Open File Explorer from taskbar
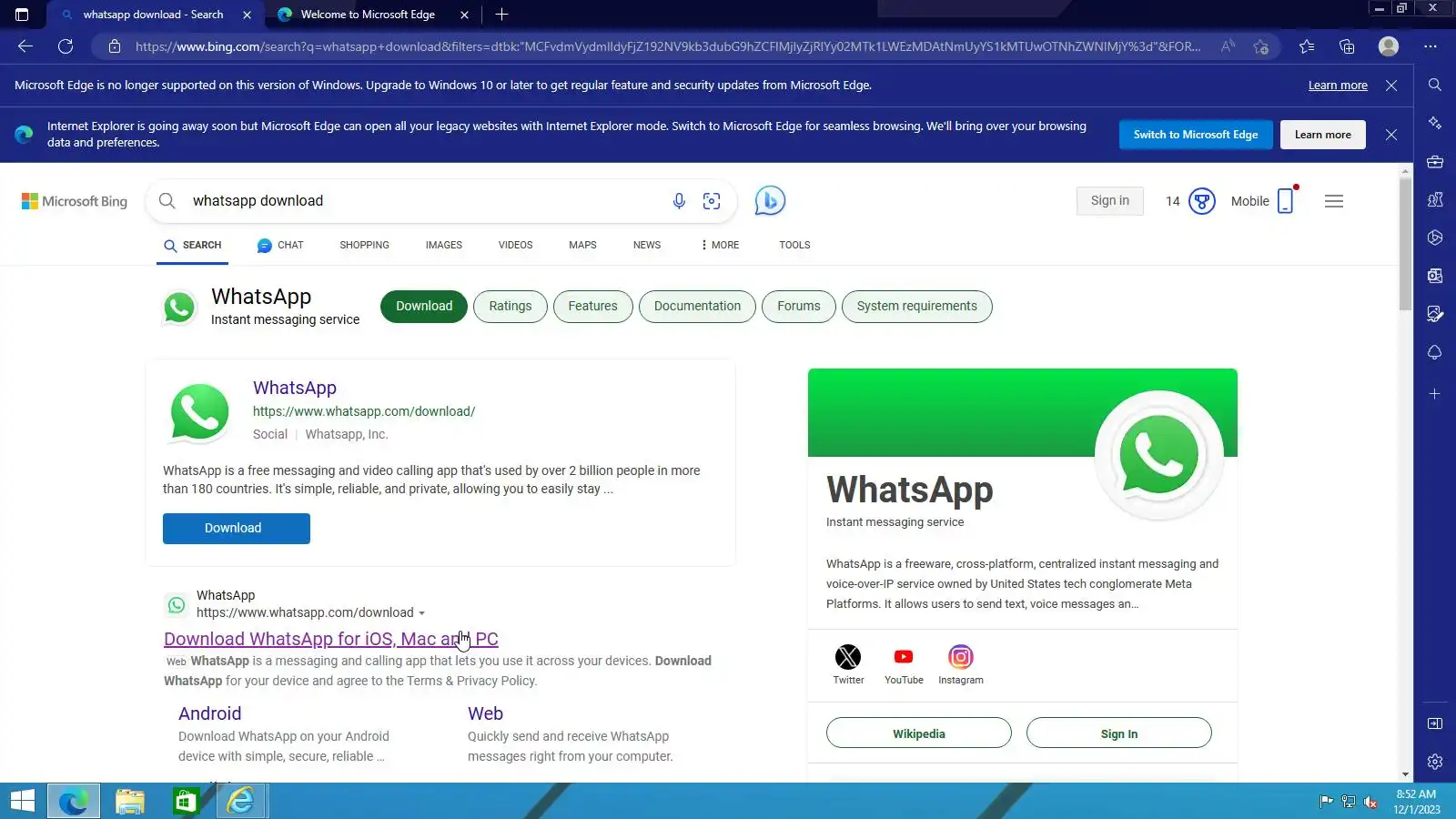The height and width of the screenshot is (819, 1456). click(x=130, y=802)
